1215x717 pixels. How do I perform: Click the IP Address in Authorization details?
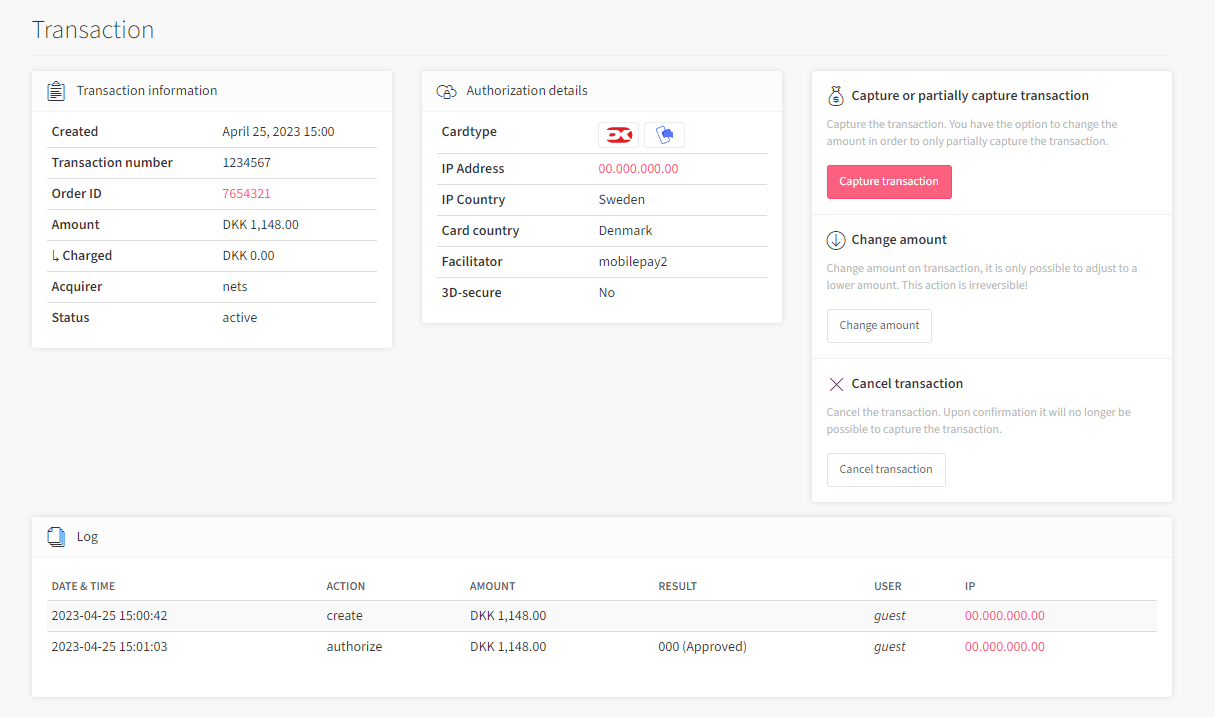coord(638,168)
